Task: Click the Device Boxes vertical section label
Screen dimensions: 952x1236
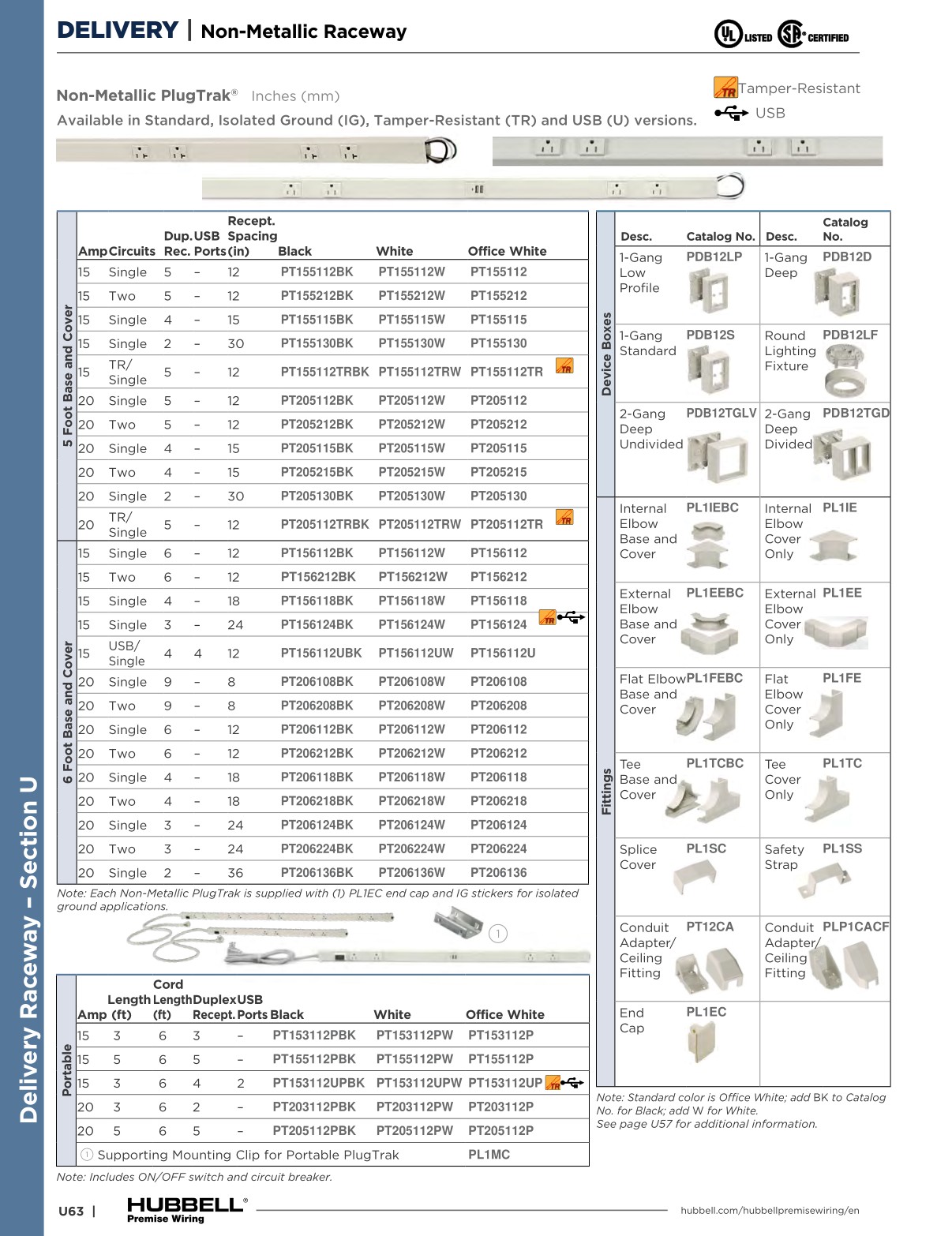Action: (x=606, y=354)
